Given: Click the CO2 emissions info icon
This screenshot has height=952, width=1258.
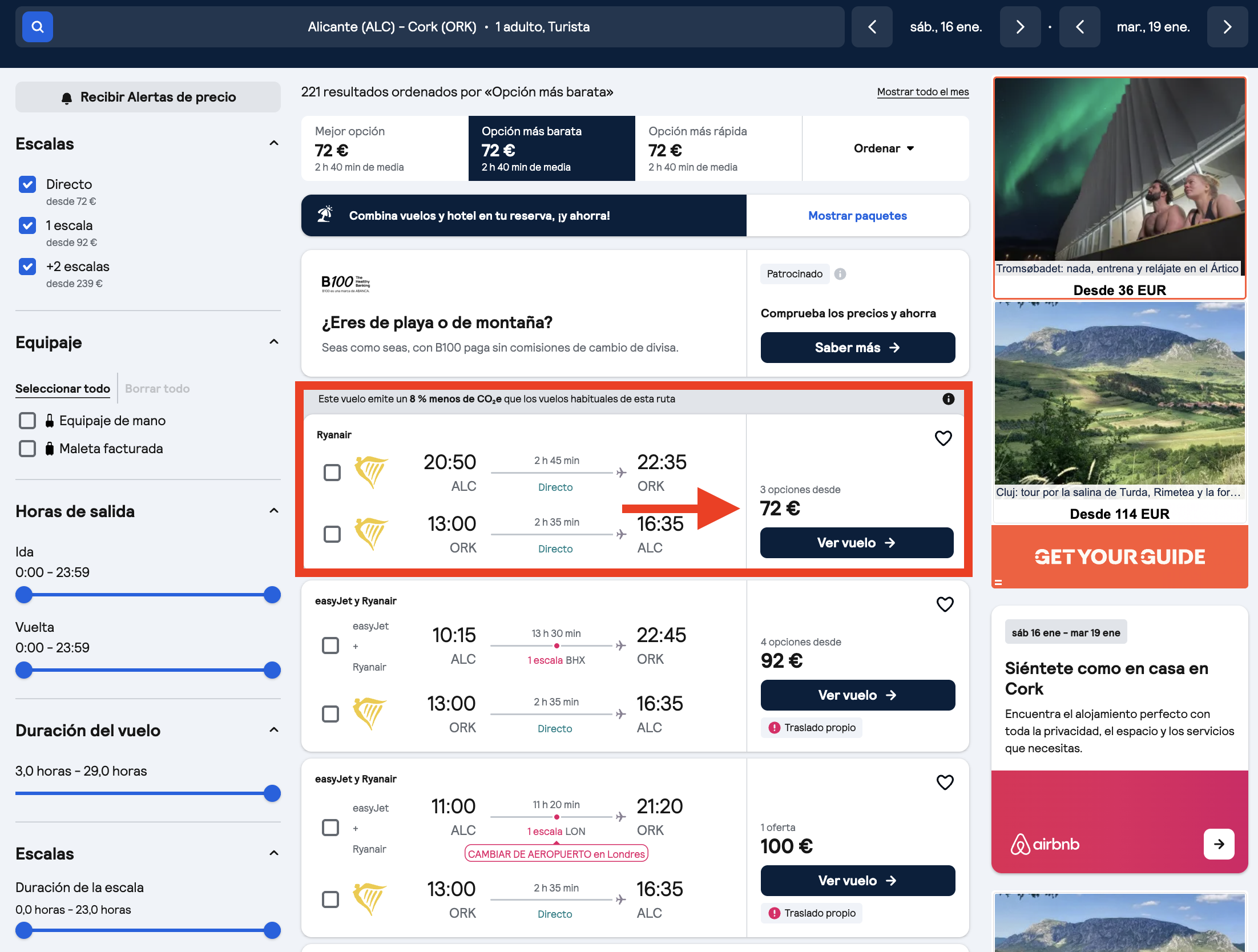Looking at the screenshot, I should pyautogui.click(x=949, y=399).
